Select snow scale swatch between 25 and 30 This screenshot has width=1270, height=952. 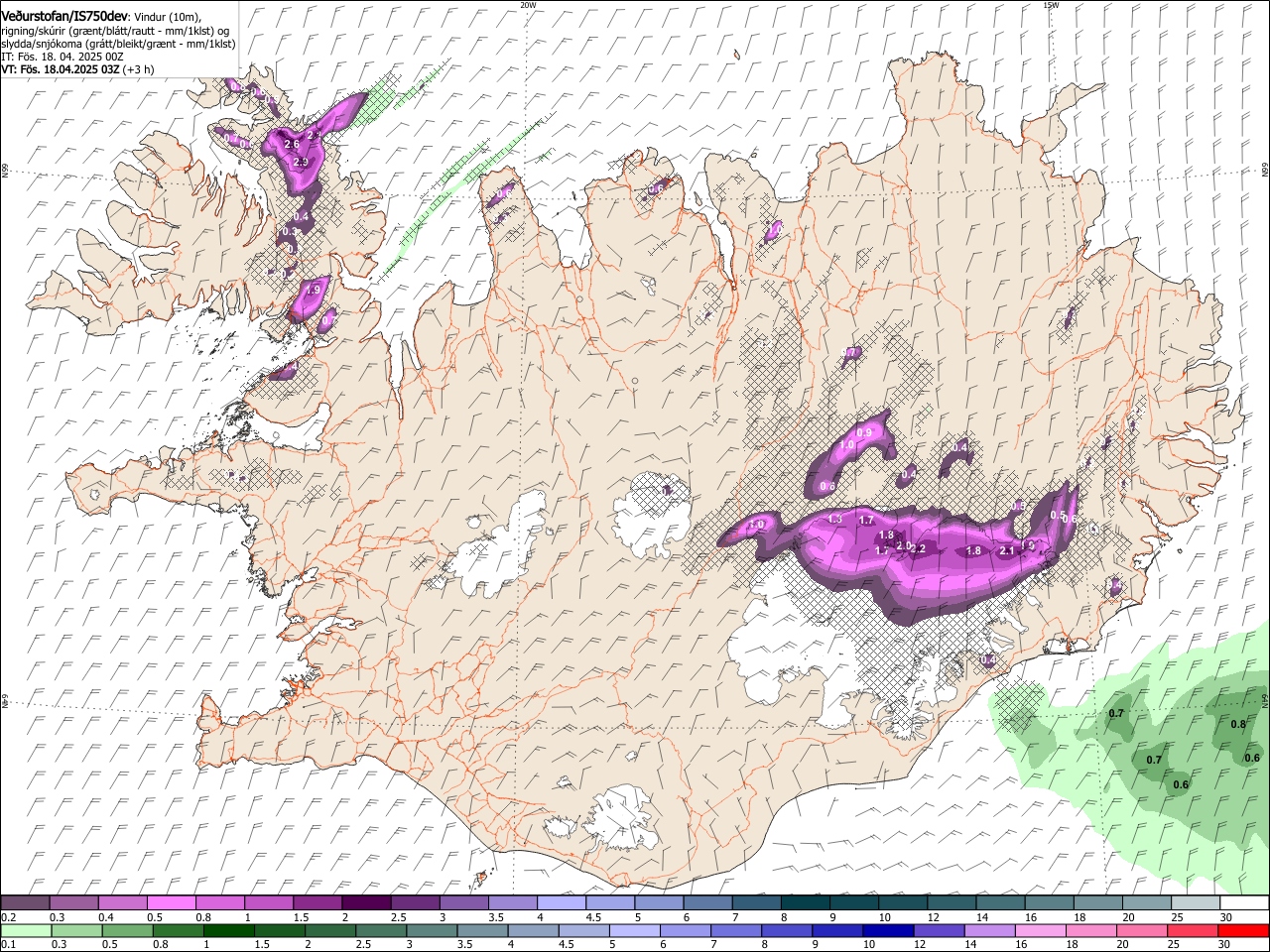(x=1196, y=903)
